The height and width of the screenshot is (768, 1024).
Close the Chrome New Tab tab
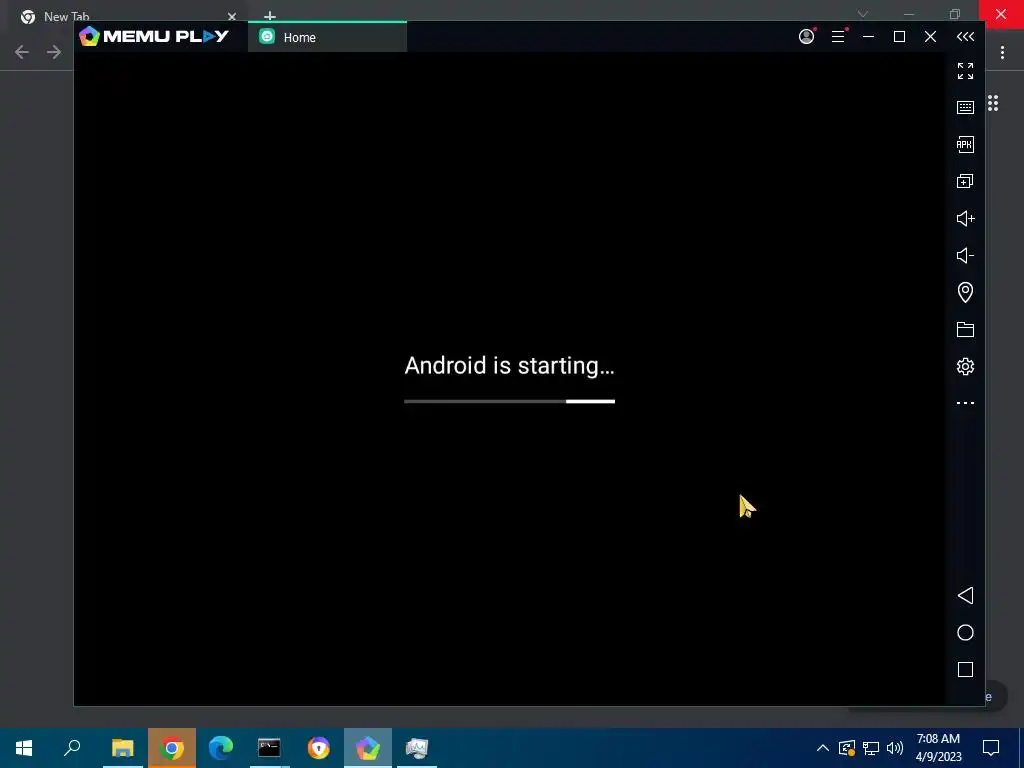coord(232,16)
